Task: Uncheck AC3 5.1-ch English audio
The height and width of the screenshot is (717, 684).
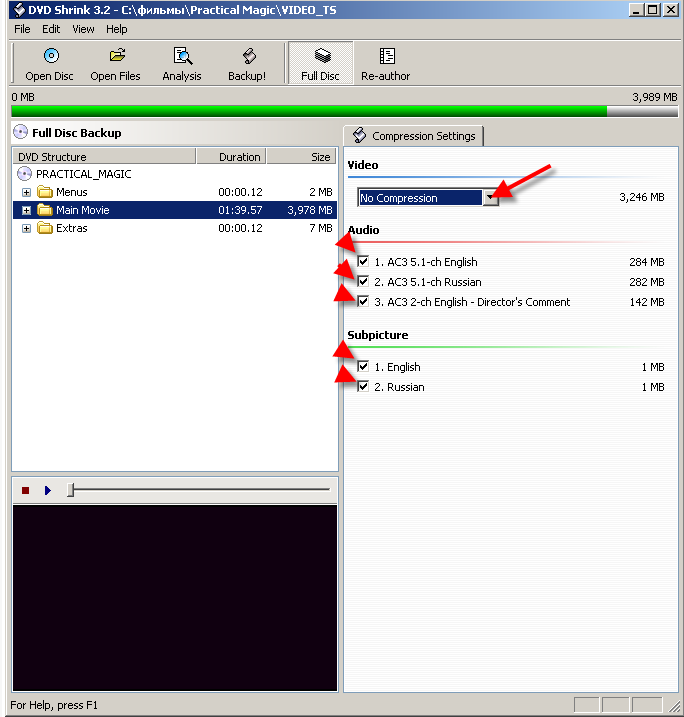Action: (x=363, y=261)
